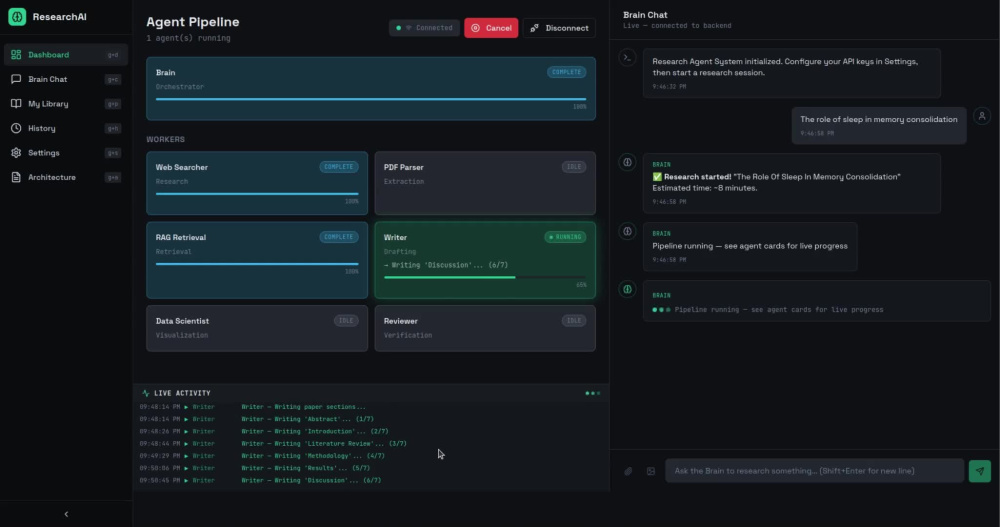This screenshot has width=1000, height=527.
Task: Click user message about sleep and memory
Action: click(879, 125)
